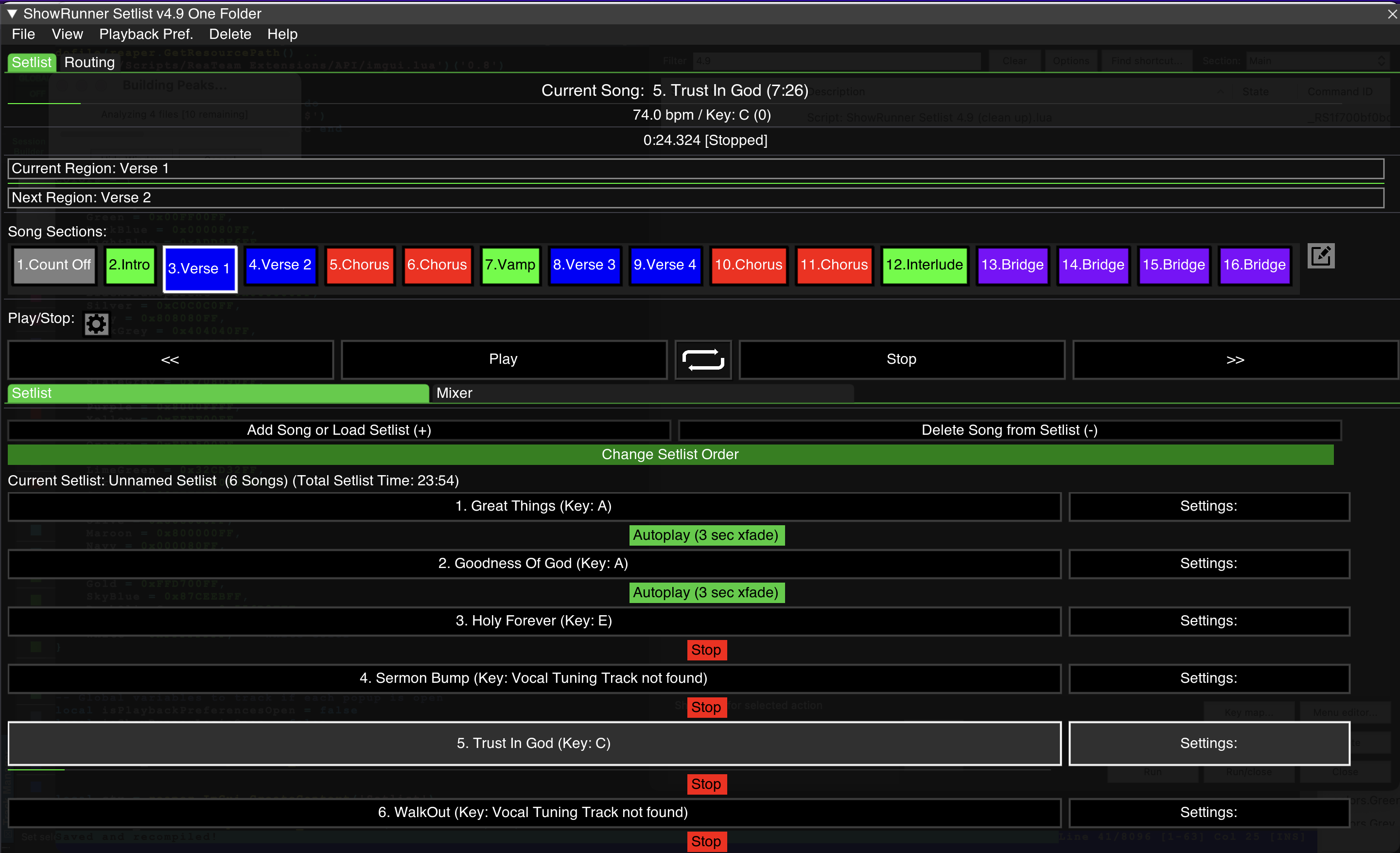Switch to the Routing tab
Viewport: 1400px width, 853px height.
(89, 62)
